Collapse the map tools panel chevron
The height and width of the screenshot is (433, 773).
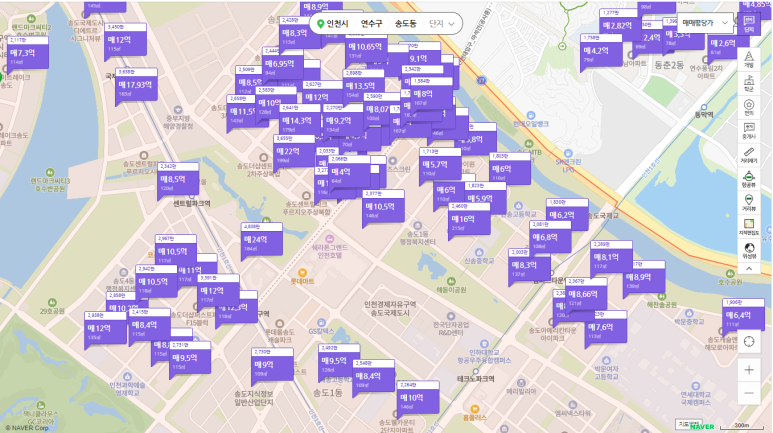[x=749, y=269]
